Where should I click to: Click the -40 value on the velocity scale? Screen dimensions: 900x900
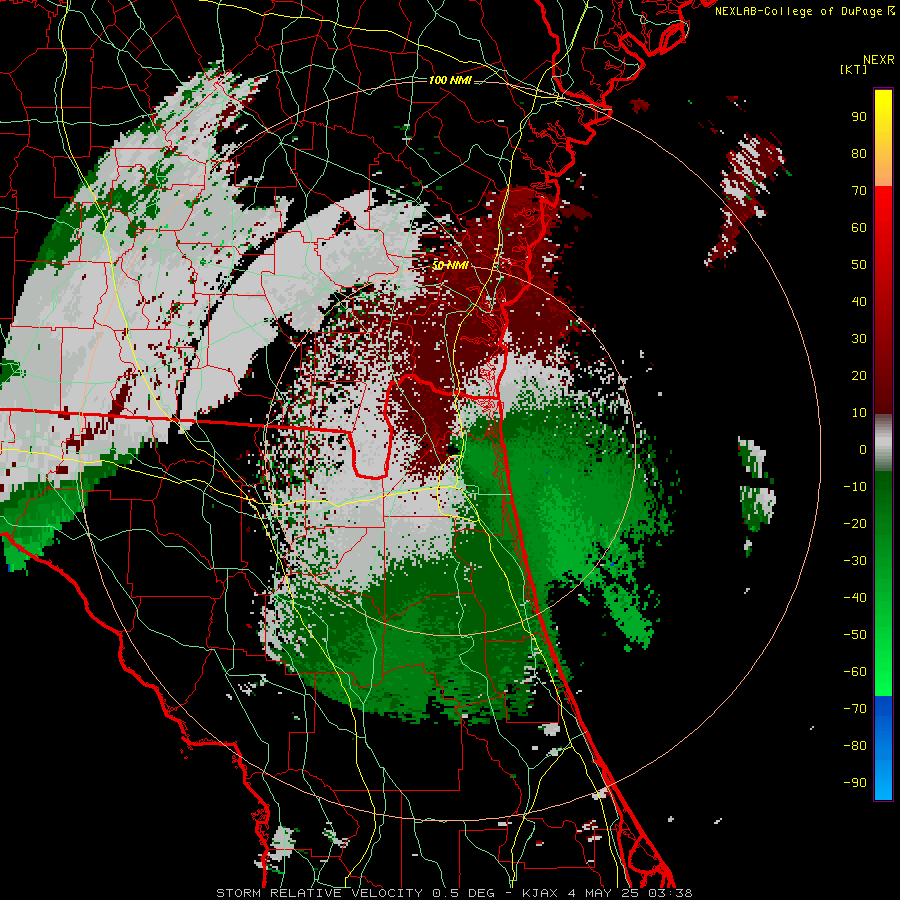click(855, 598)
